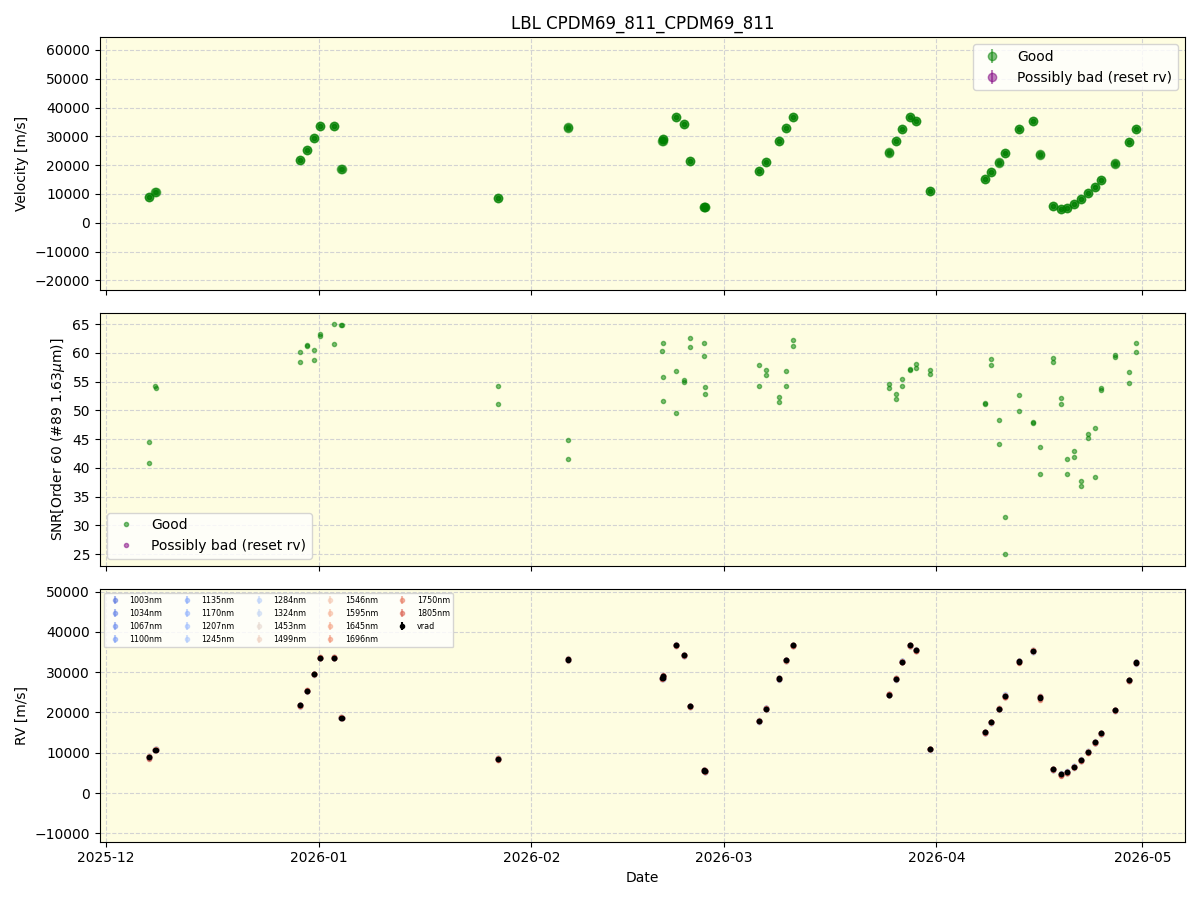
Task: Click the 1696nm legend marker
Action: (x=331, y=639)
